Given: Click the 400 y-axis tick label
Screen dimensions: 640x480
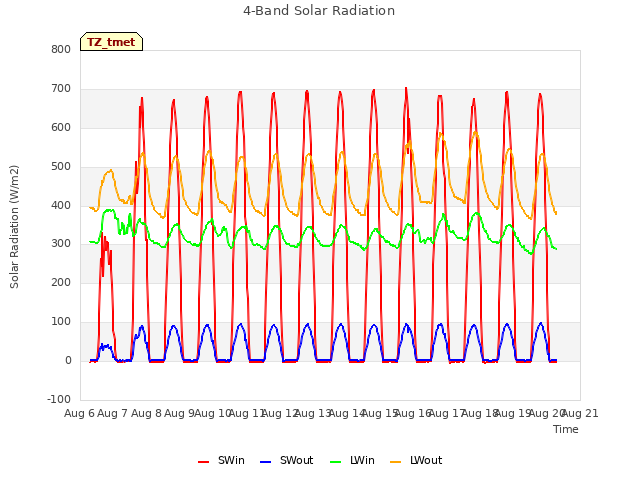Looking at the screenshot, I should [x=61, y=205].
